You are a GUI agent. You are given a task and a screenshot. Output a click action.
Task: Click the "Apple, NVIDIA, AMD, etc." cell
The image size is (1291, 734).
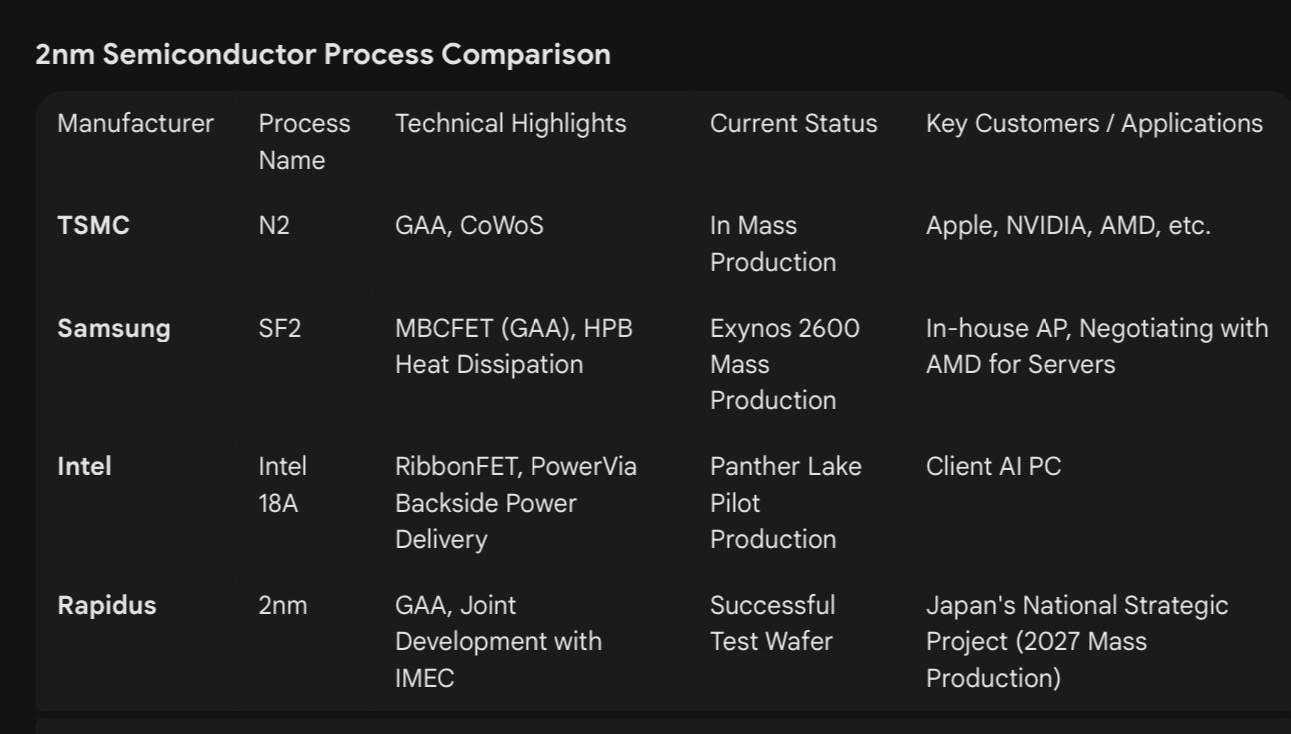[x=1068, y=226]
